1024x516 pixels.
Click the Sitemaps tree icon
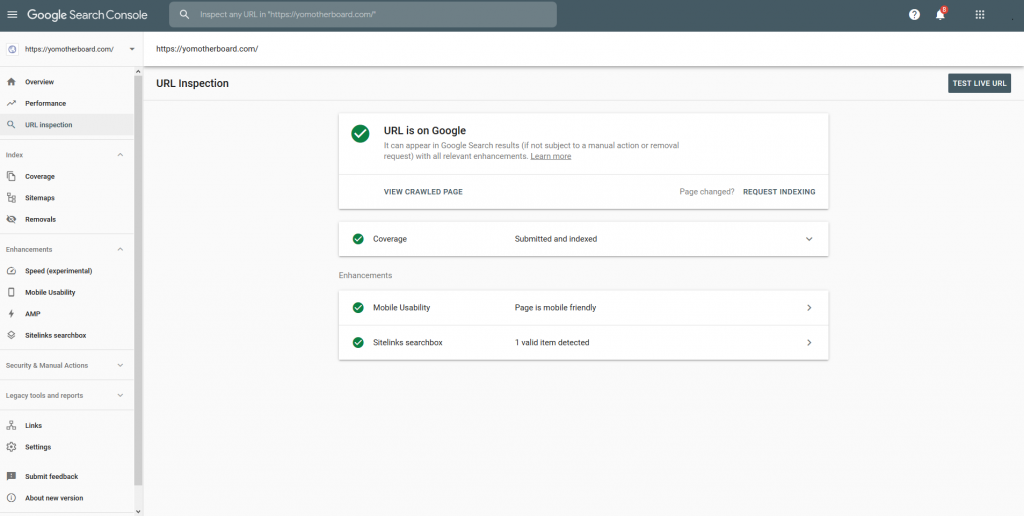tap(11, 198)
